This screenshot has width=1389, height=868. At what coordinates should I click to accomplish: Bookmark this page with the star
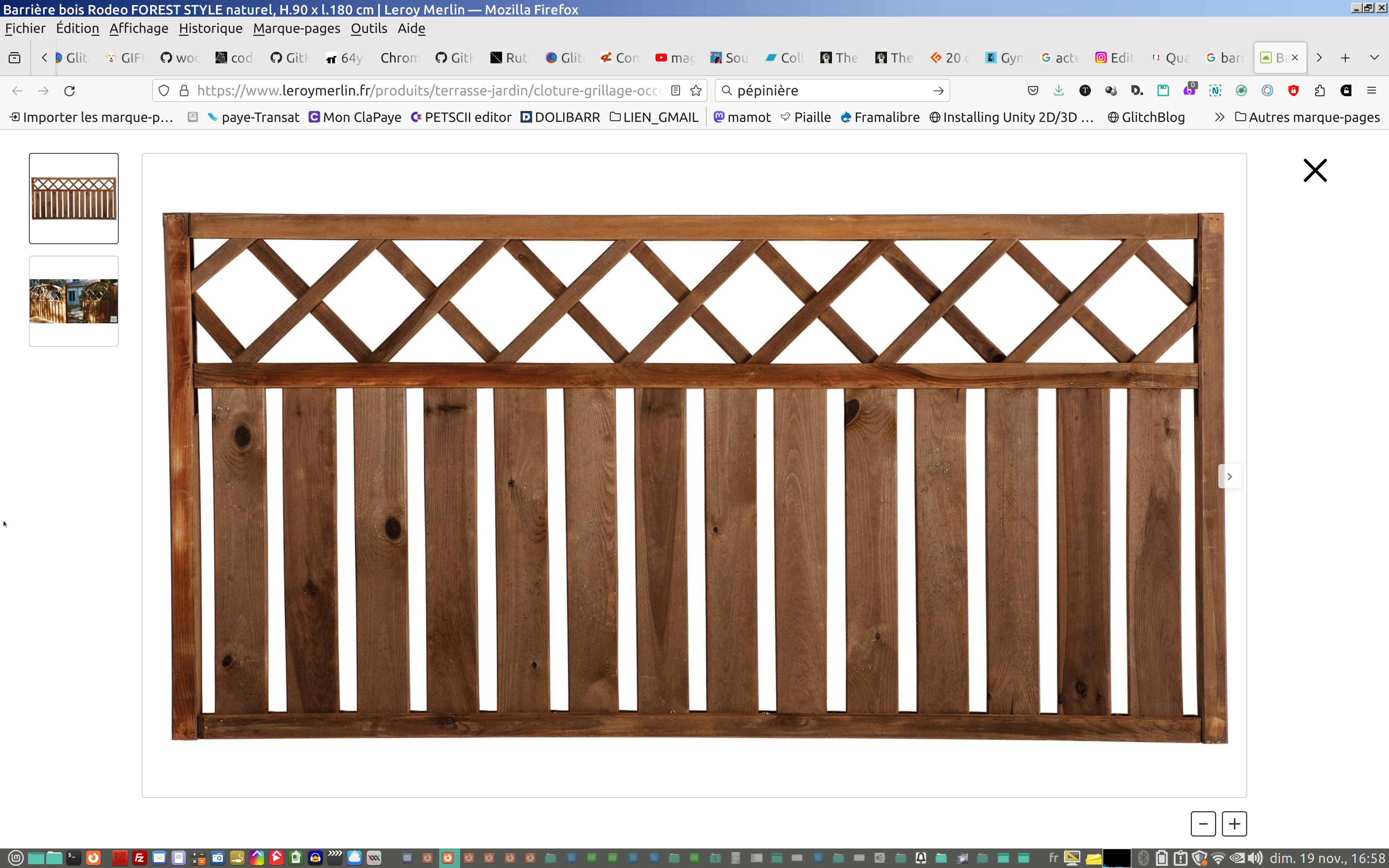(x=696, y=91)
